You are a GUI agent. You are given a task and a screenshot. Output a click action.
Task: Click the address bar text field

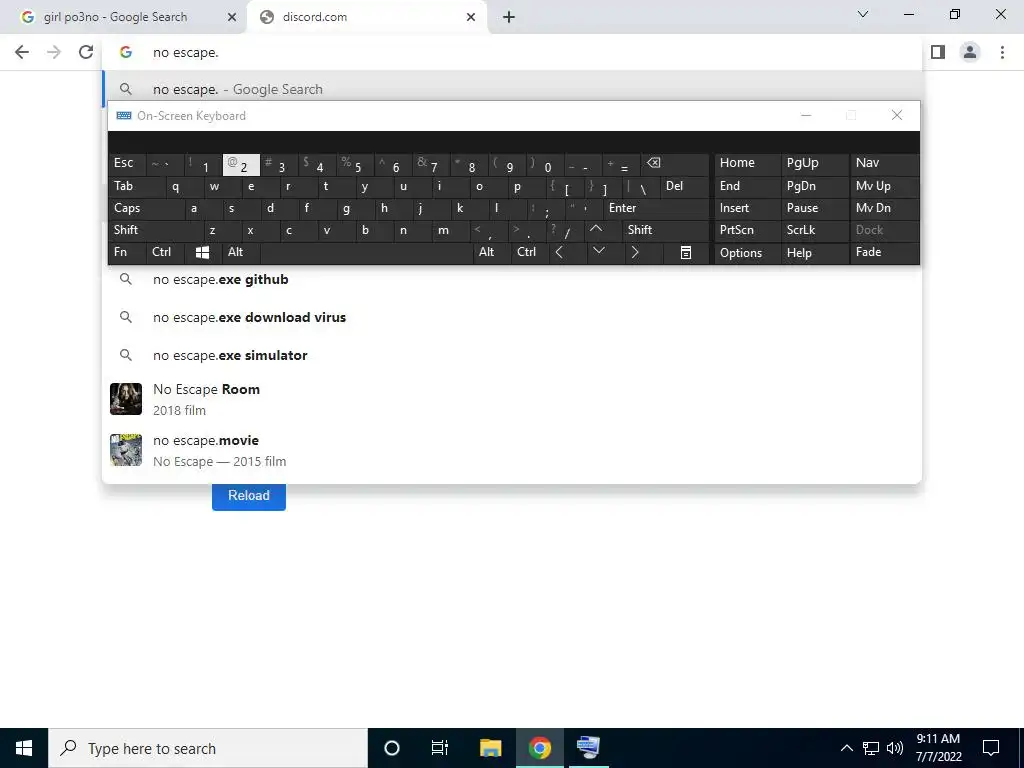(x=512, y=52)
